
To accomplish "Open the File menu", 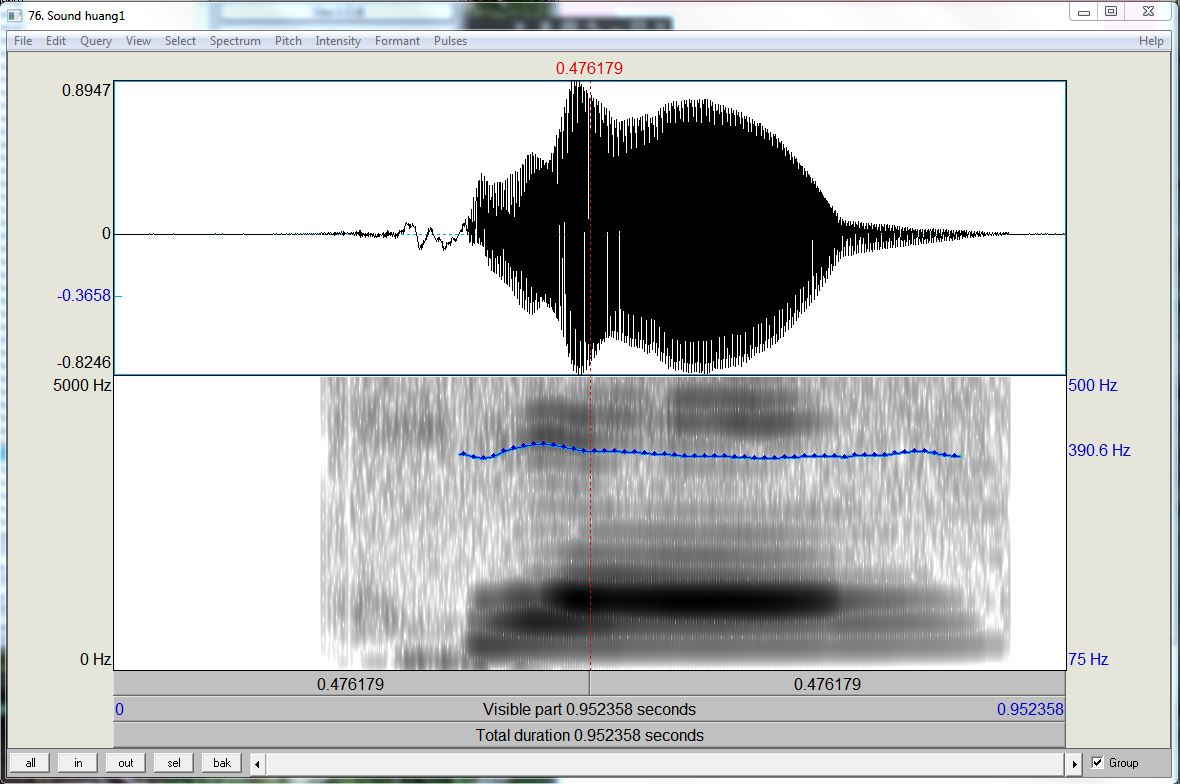I will [23, 41].
